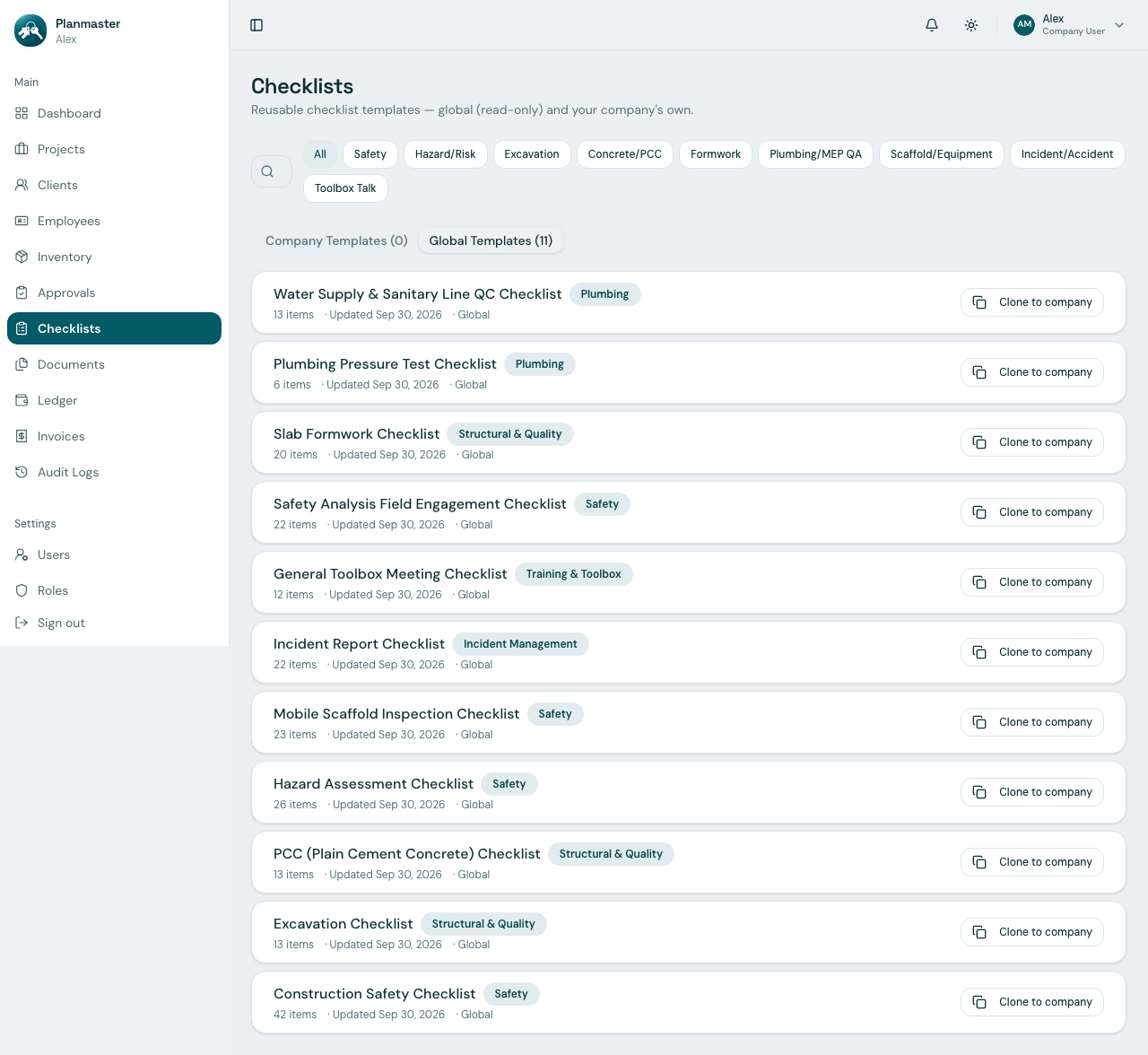The height and width of the screenshot is (1055, 1148).
Task: Navigate to Employees
Action: (114, 221)
